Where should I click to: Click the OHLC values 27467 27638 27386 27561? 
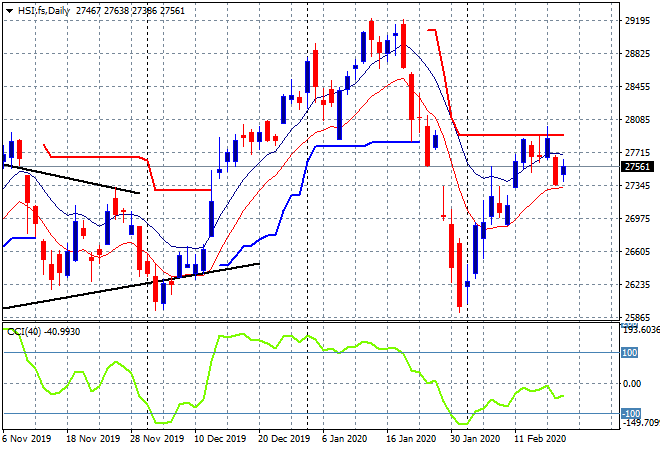130,11
